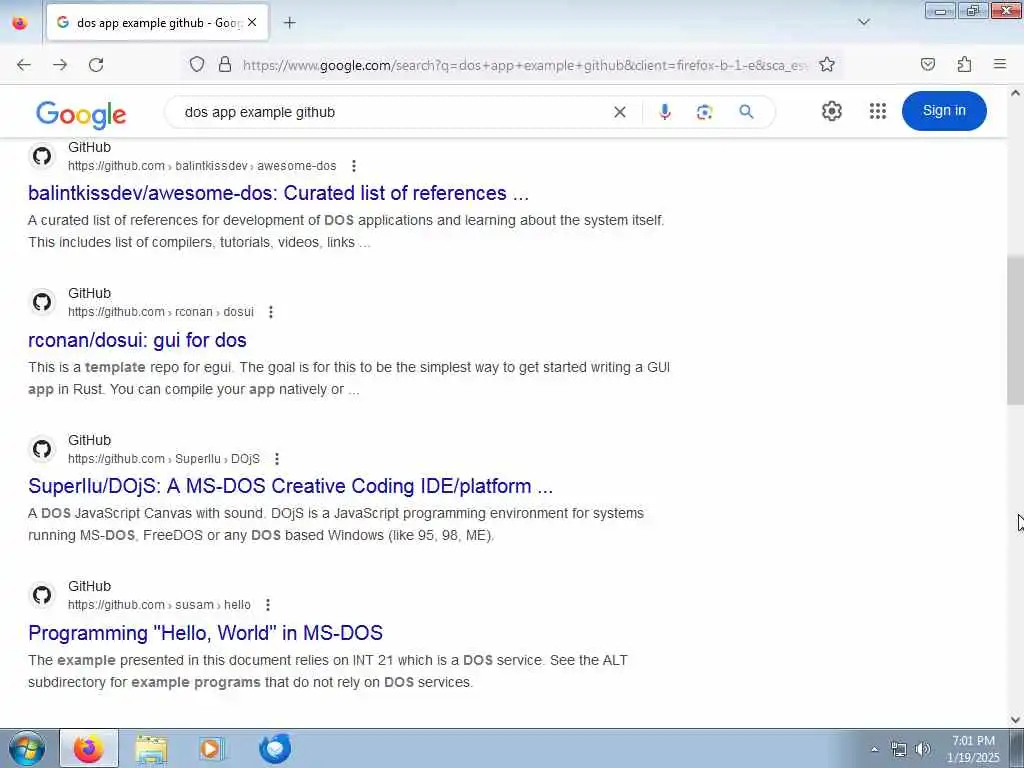Click the taskbar clock 7:01 PM
The image size is (1024, 768).
point(973,749)
